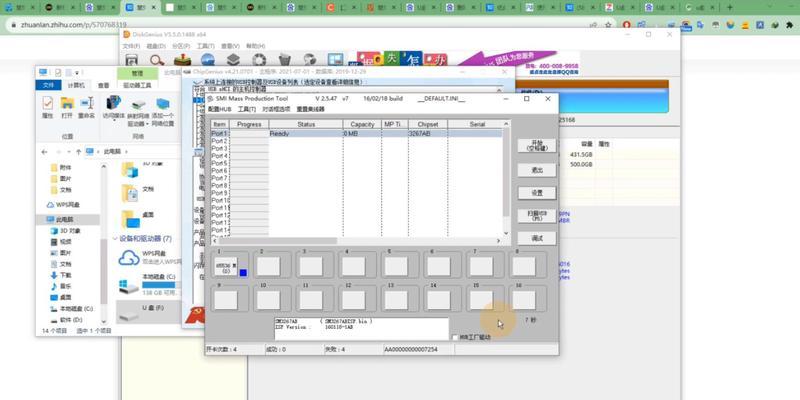The image size is (800, 400).
Task: Enable the factory driver checkbox
Action: [x=454, y=337]
